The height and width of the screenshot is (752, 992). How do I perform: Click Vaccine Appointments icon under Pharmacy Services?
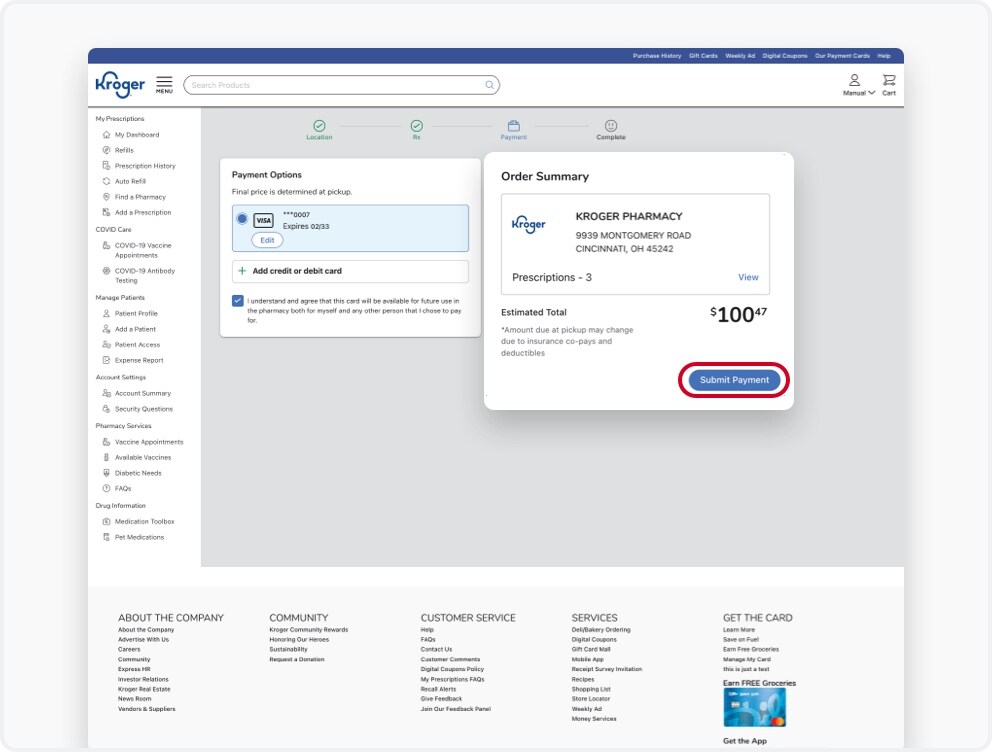coord(106,442)
